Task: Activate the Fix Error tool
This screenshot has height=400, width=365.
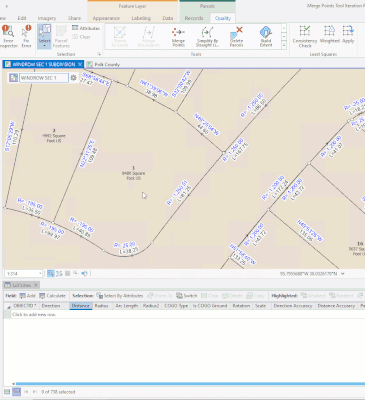Action: (x=26, y=36)
